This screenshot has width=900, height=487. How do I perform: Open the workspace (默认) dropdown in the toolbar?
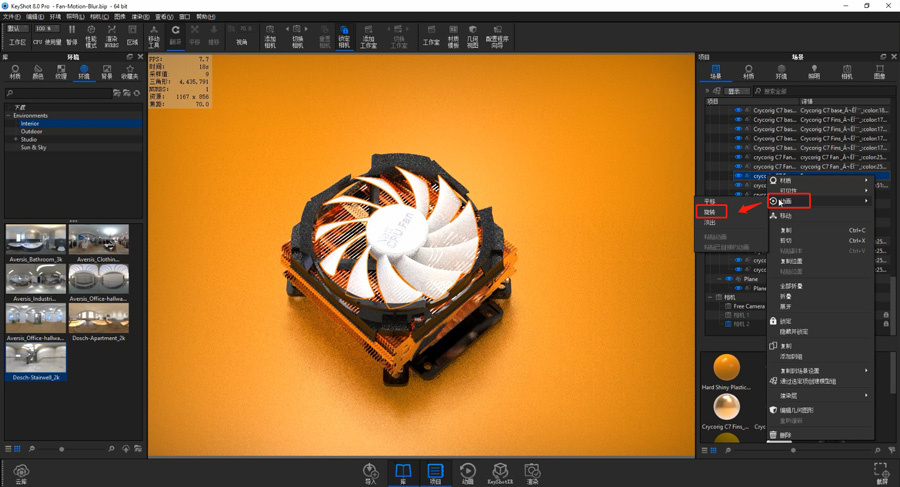click(x=17, y=28)
